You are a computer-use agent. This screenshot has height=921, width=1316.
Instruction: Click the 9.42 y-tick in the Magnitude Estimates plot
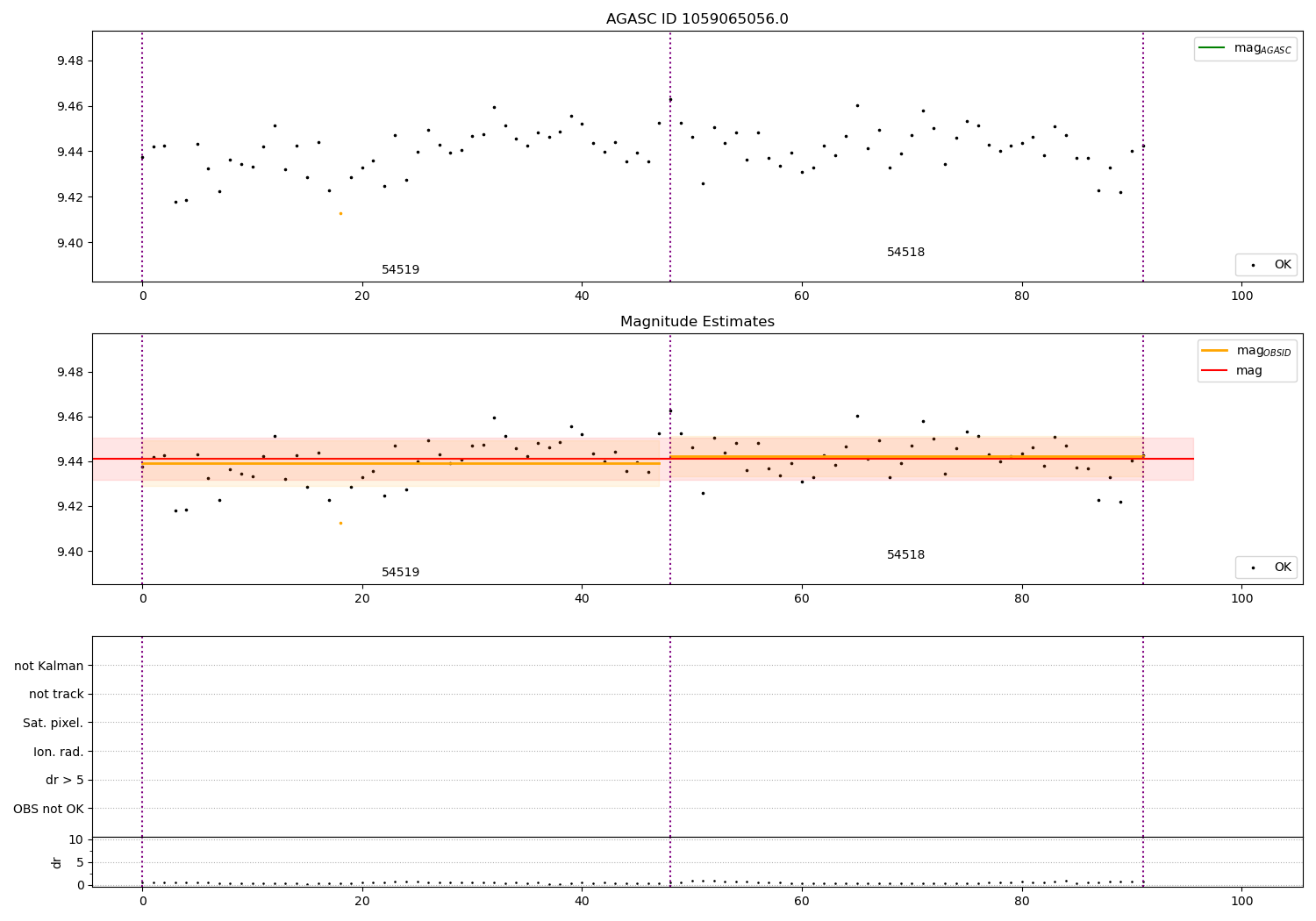coord(70,506)
